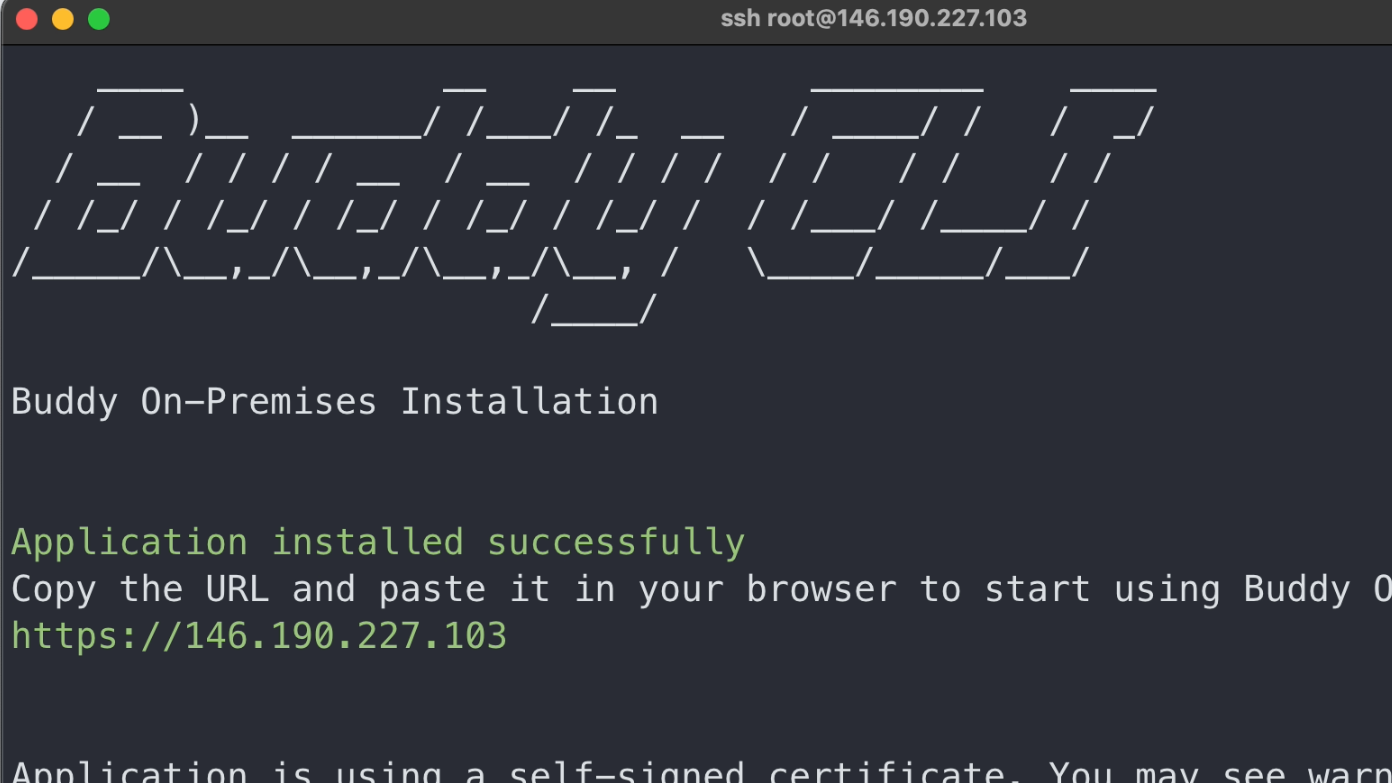The height and width of the screenshot is (783, 1392).
Task: Click the "Application installed successfully" message
Action: pos(378,543)
